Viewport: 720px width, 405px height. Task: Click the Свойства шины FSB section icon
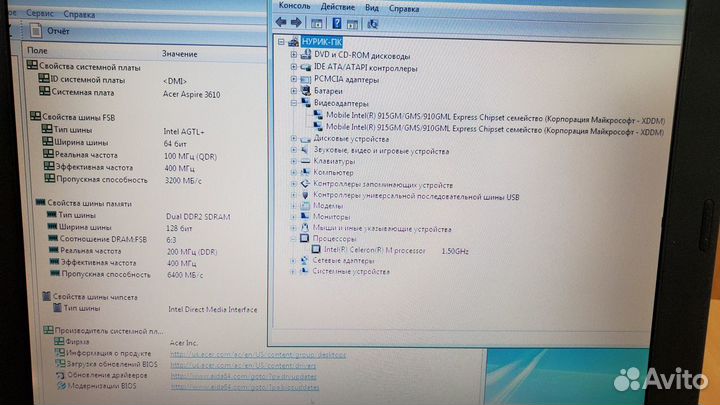(35, 116)
